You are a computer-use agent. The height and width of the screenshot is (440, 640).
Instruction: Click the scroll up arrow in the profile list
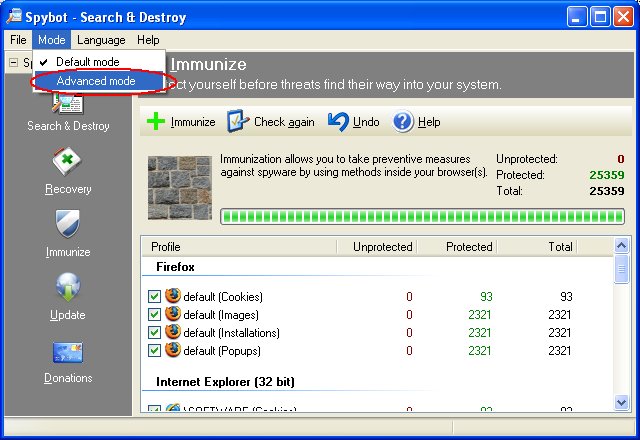click(x=621, y=245)
